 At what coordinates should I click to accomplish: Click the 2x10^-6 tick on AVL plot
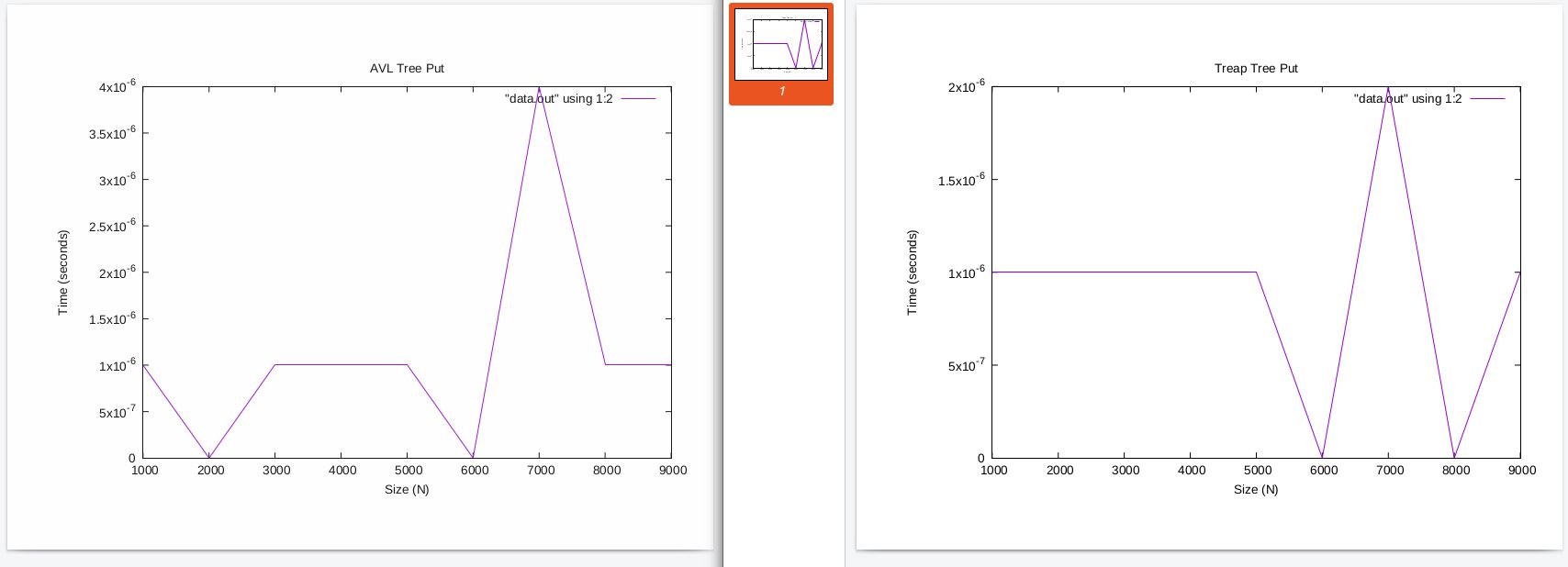[118, 272]
